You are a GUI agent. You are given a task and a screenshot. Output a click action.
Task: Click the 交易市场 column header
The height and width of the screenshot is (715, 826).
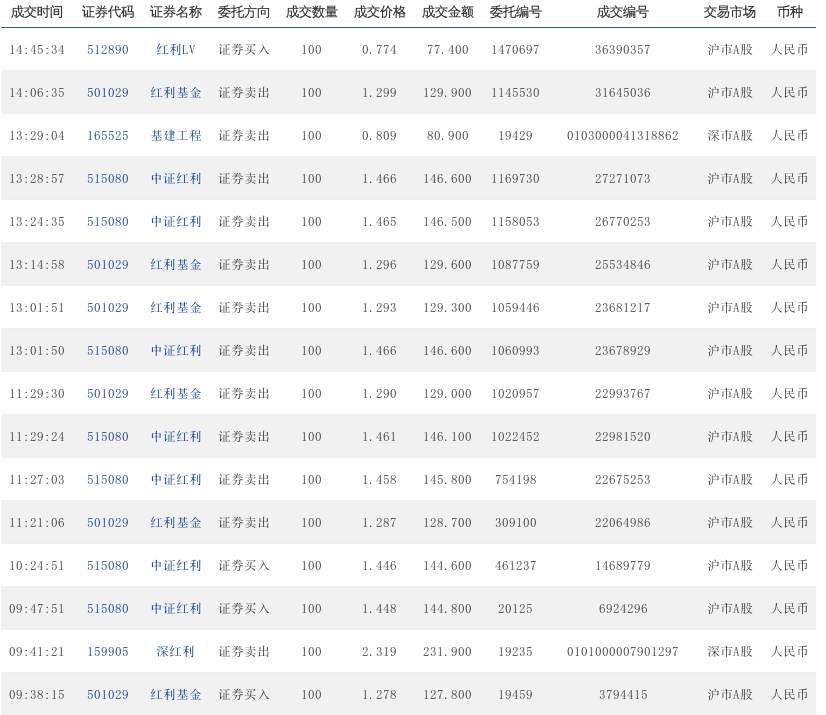pyautogui.click(x=729, y=13)
